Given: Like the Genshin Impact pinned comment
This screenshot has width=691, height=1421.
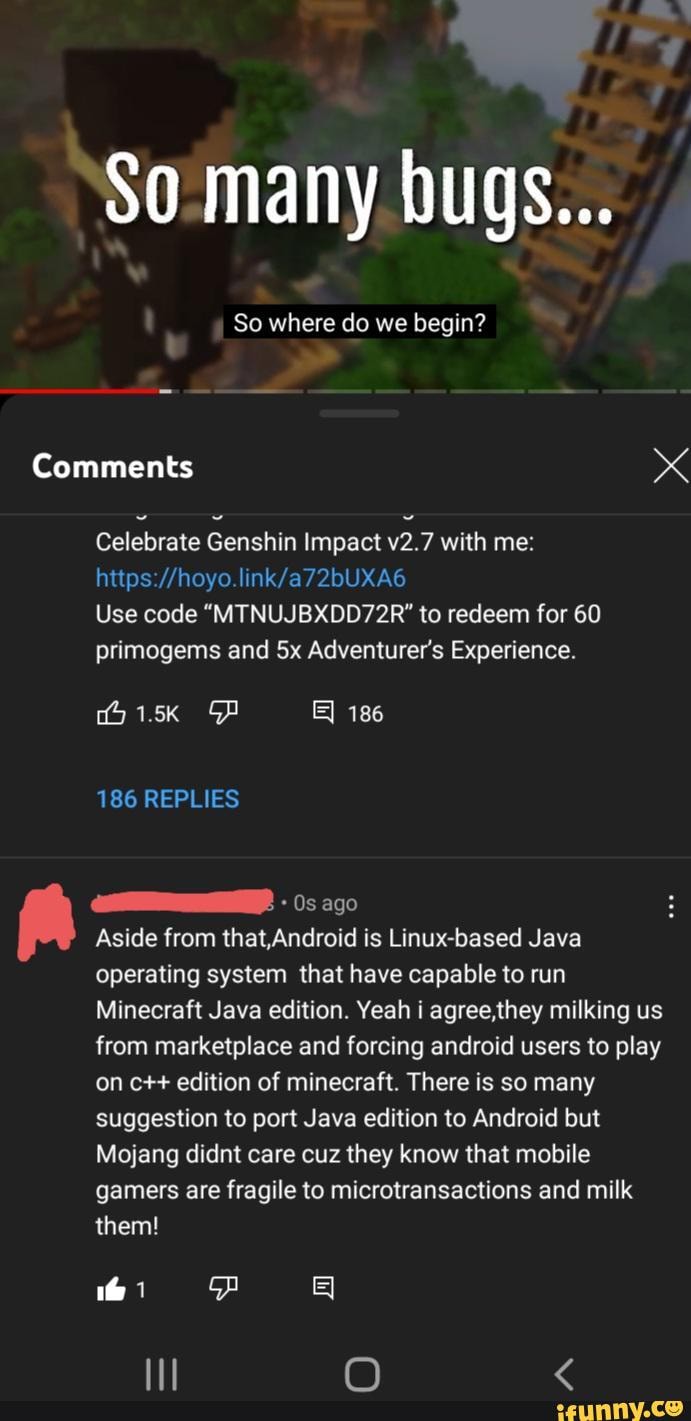Looking at the screenshot, I should point(111,713).
